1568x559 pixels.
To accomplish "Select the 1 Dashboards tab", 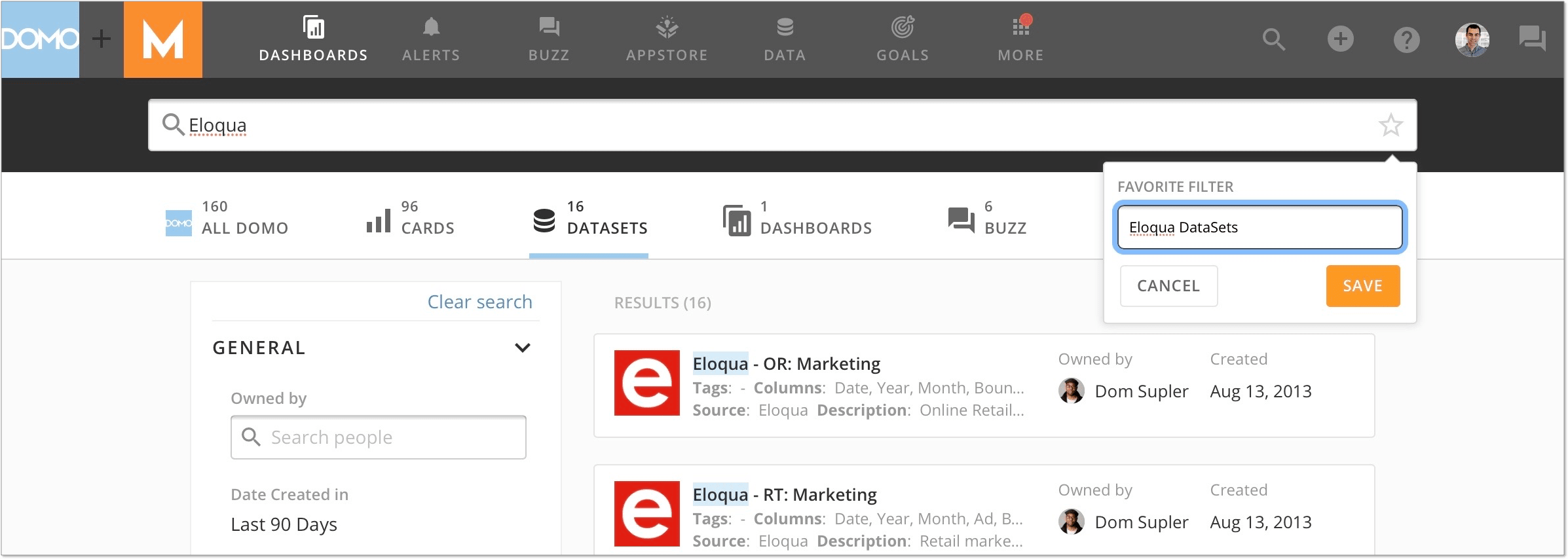I will coord(797,218).
